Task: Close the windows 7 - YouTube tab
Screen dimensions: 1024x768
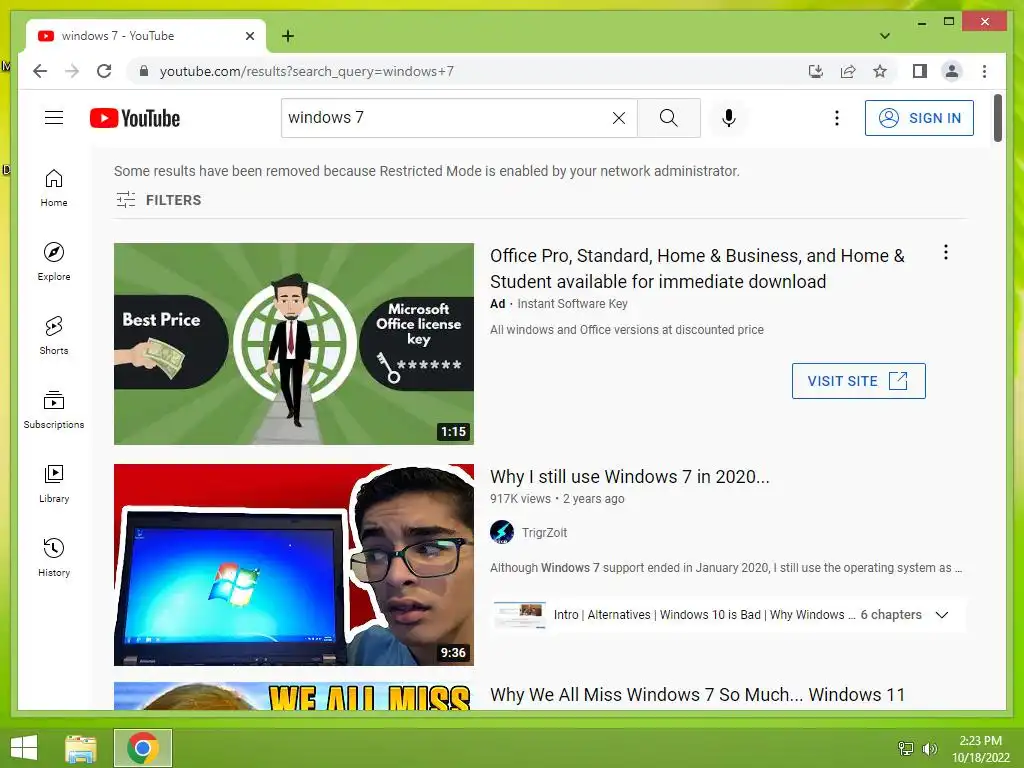Action: coord(249,36)
